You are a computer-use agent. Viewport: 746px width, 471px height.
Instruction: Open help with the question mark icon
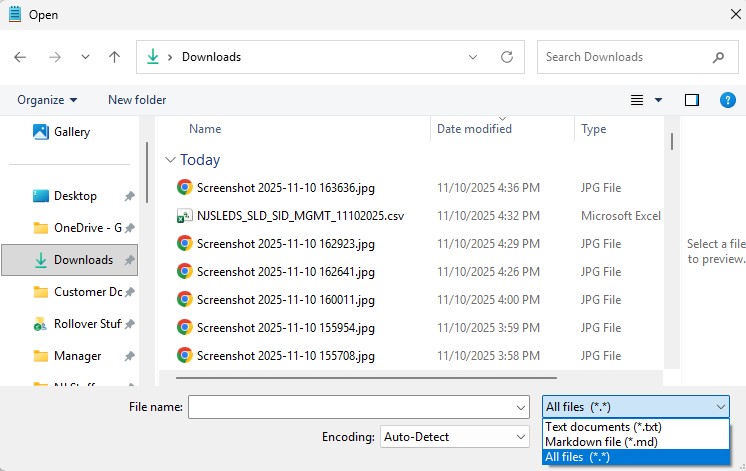point(727,100)
